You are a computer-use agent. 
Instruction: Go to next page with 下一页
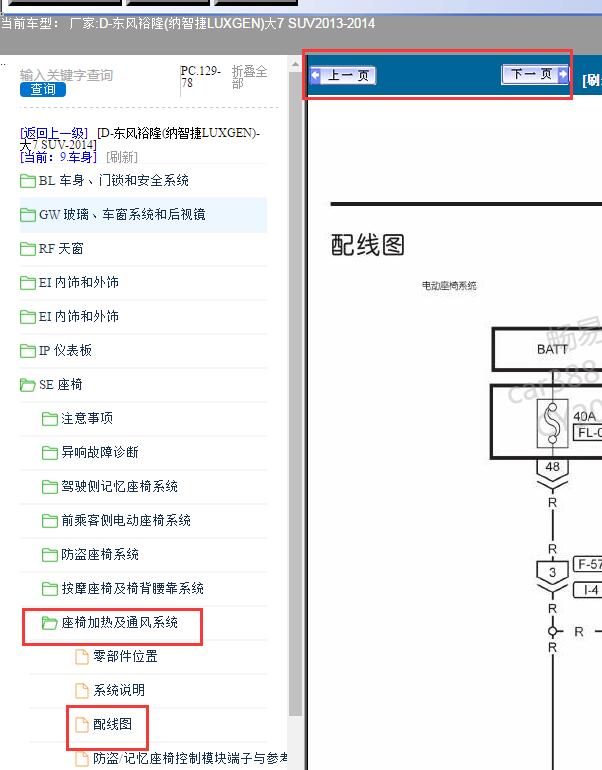click(535, 74)
